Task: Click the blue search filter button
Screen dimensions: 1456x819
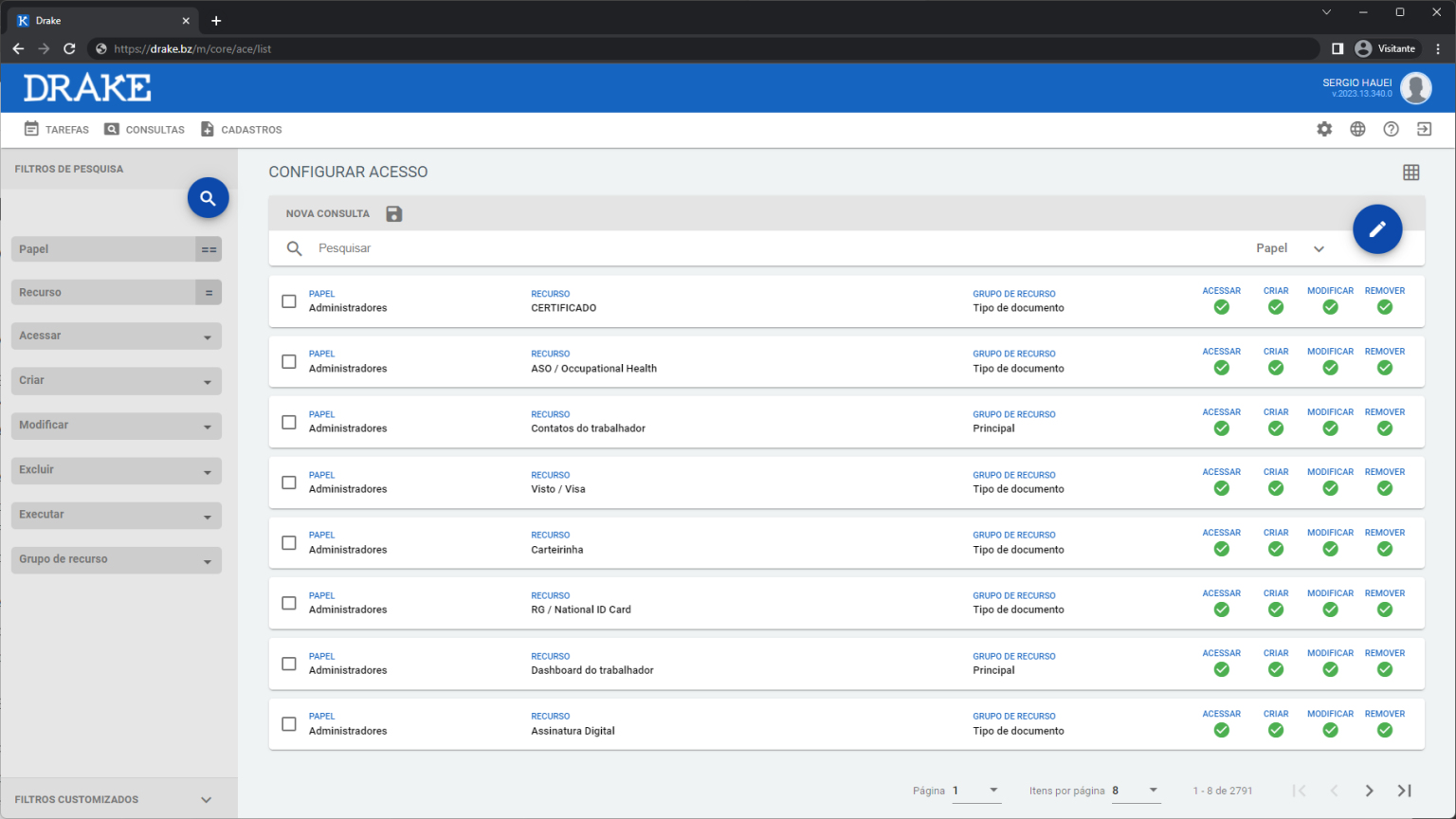Action: coord(208,198)
